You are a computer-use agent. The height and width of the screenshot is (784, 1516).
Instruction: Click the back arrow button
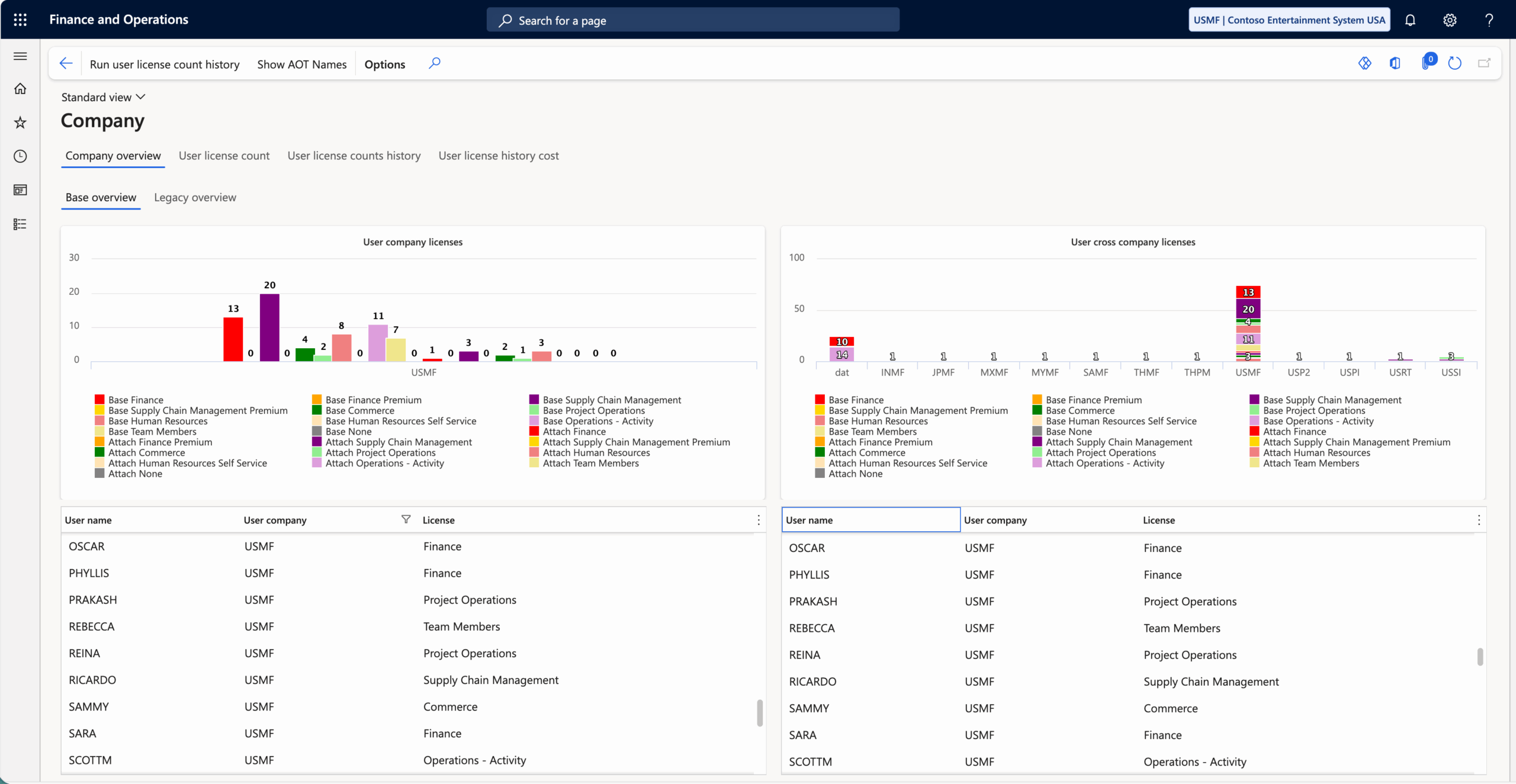pos(66,63)
